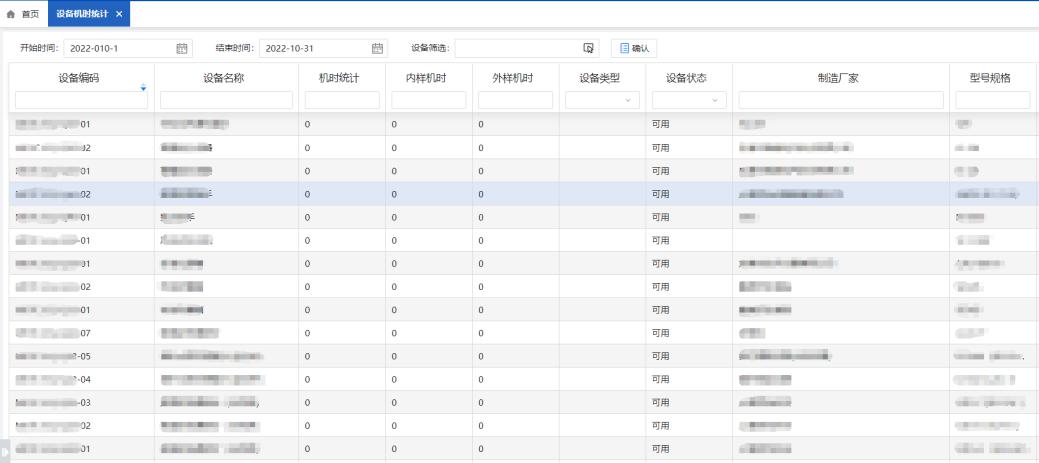
Task: Click the 设备筛选 text field
Action: pyautogui.click(x=518, y=48)
